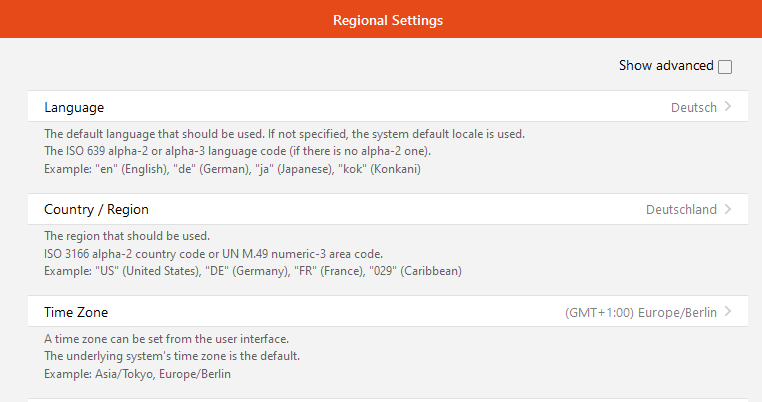Image resolution: width=762 pixels, height=402 pixels.
Task: Click the Show advanced label text
Action: 666,66
